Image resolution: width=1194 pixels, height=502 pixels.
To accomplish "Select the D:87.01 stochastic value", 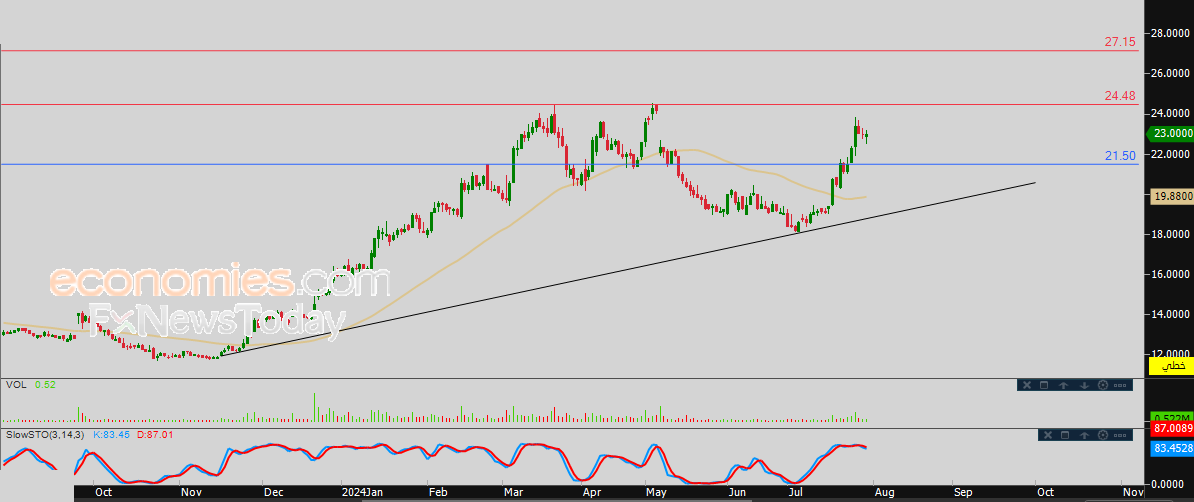I will (154, 434).
